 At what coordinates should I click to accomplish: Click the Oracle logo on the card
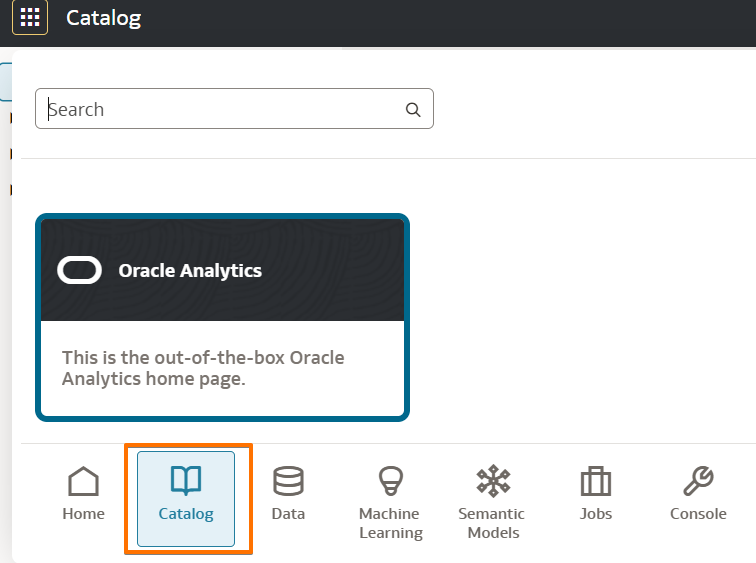click(x=80, y=270)
